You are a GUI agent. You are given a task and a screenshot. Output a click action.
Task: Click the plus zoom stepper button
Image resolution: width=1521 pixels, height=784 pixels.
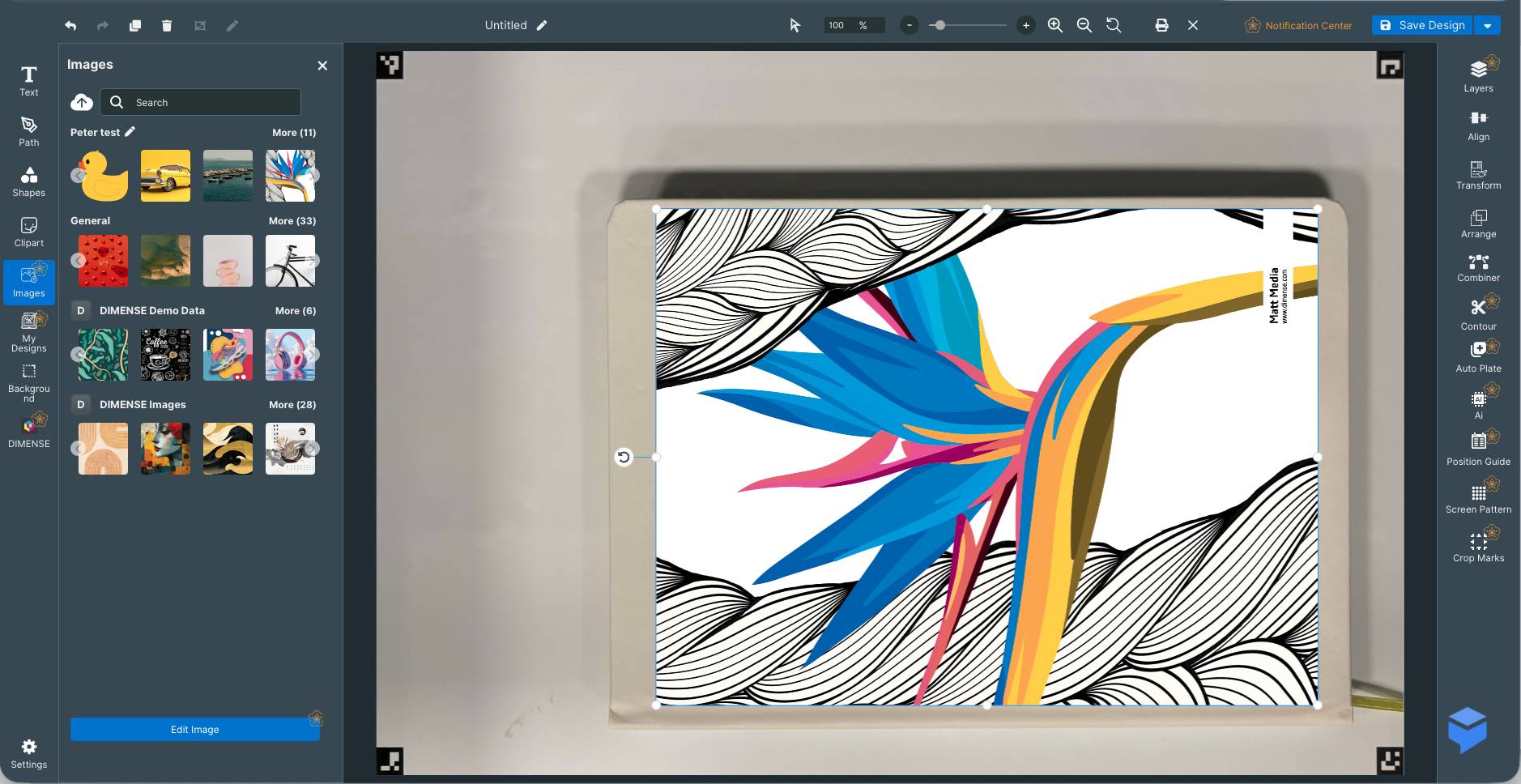1026,26
